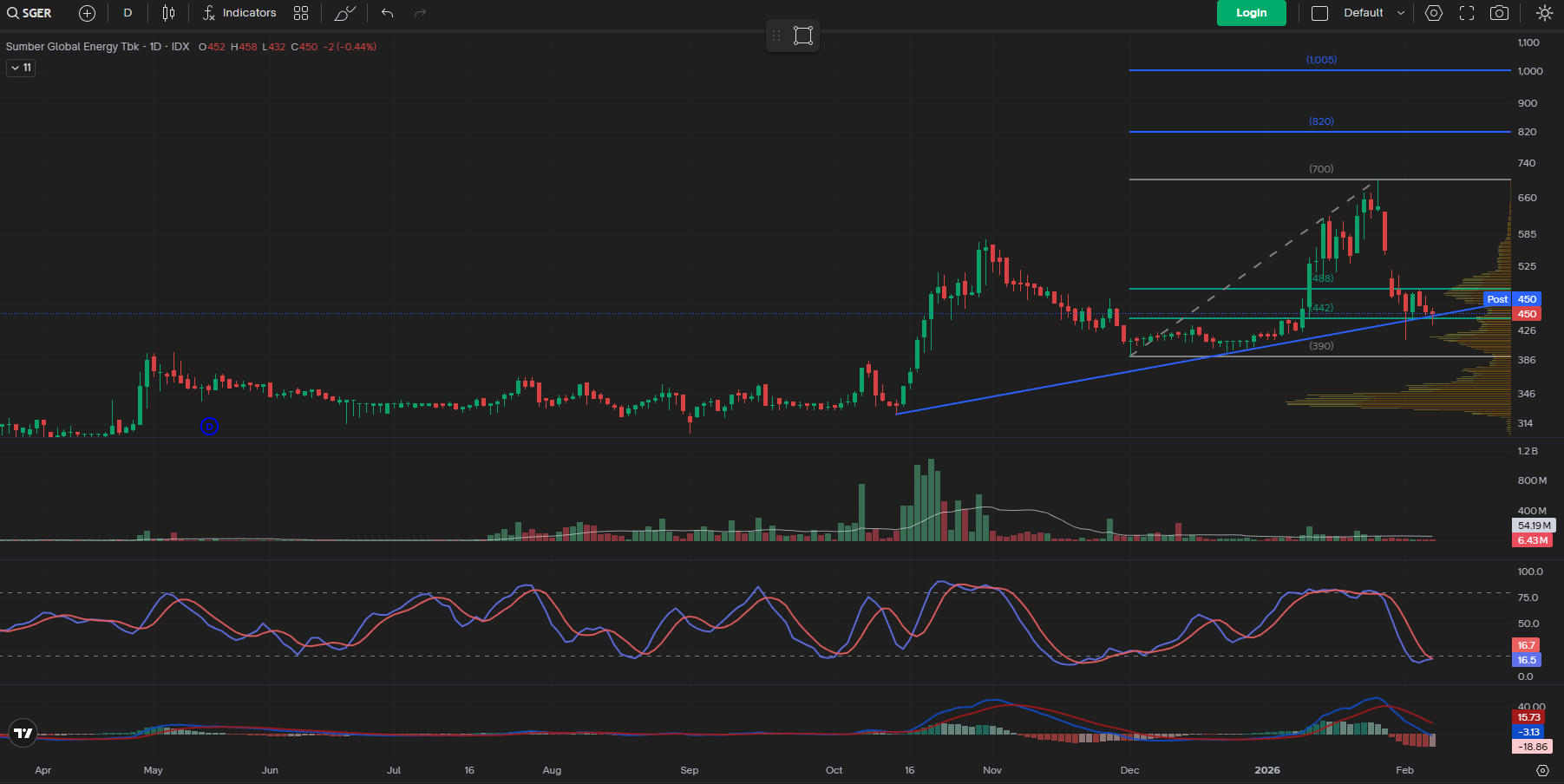The height and width of the screenshot is (784, 1564).
Task: Open the D interval dropdown
Action: click(x=128, y=13)
